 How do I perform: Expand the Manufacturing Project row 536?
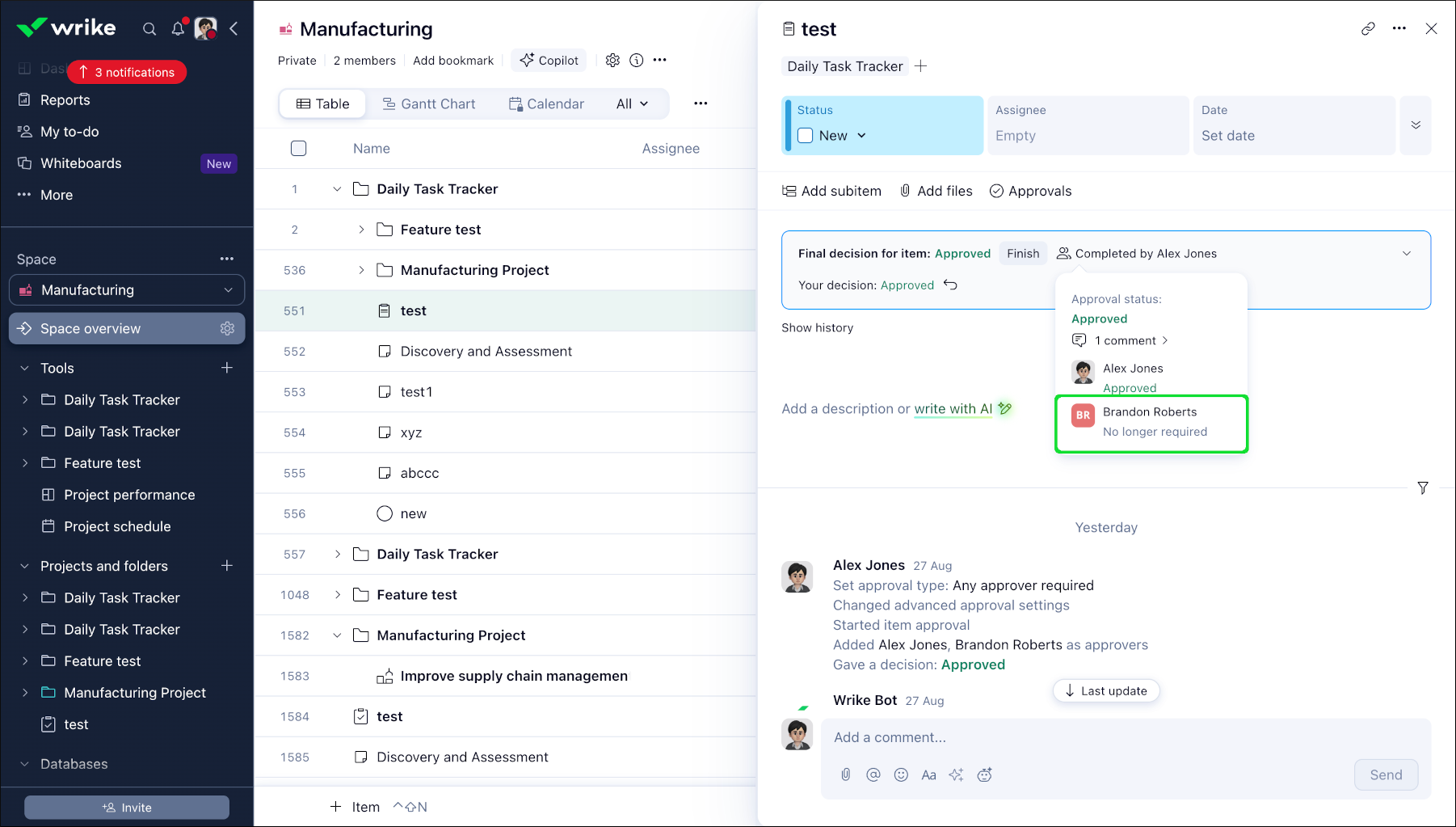(x=361, y=270)
